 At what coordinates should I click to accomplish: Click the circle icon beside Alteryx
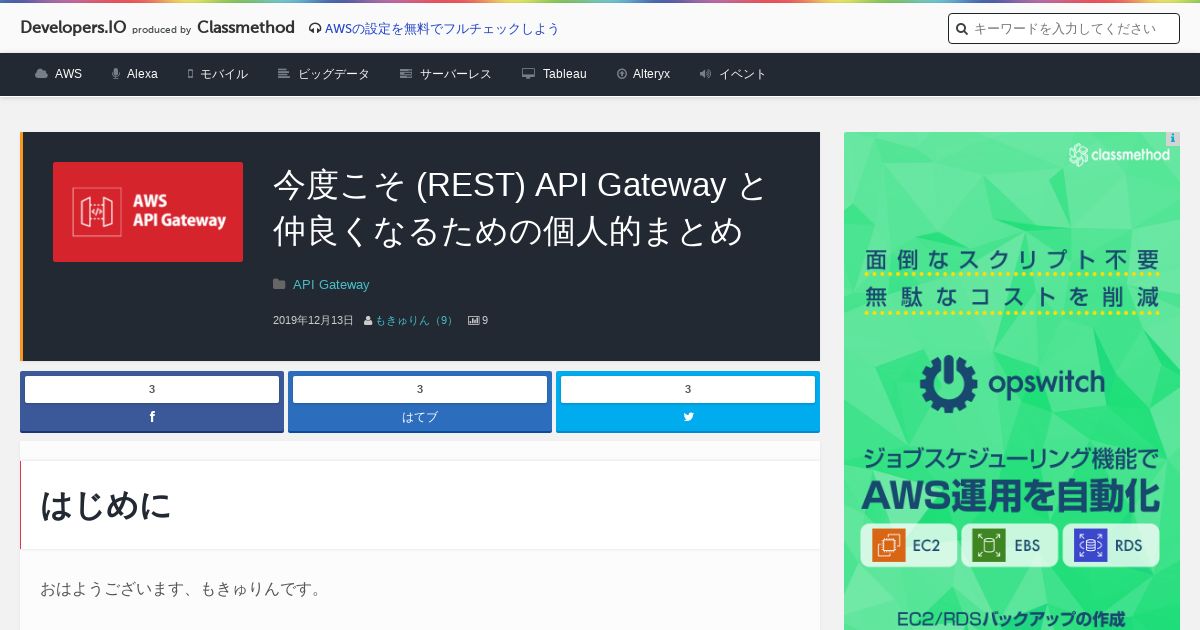point(622,74)
